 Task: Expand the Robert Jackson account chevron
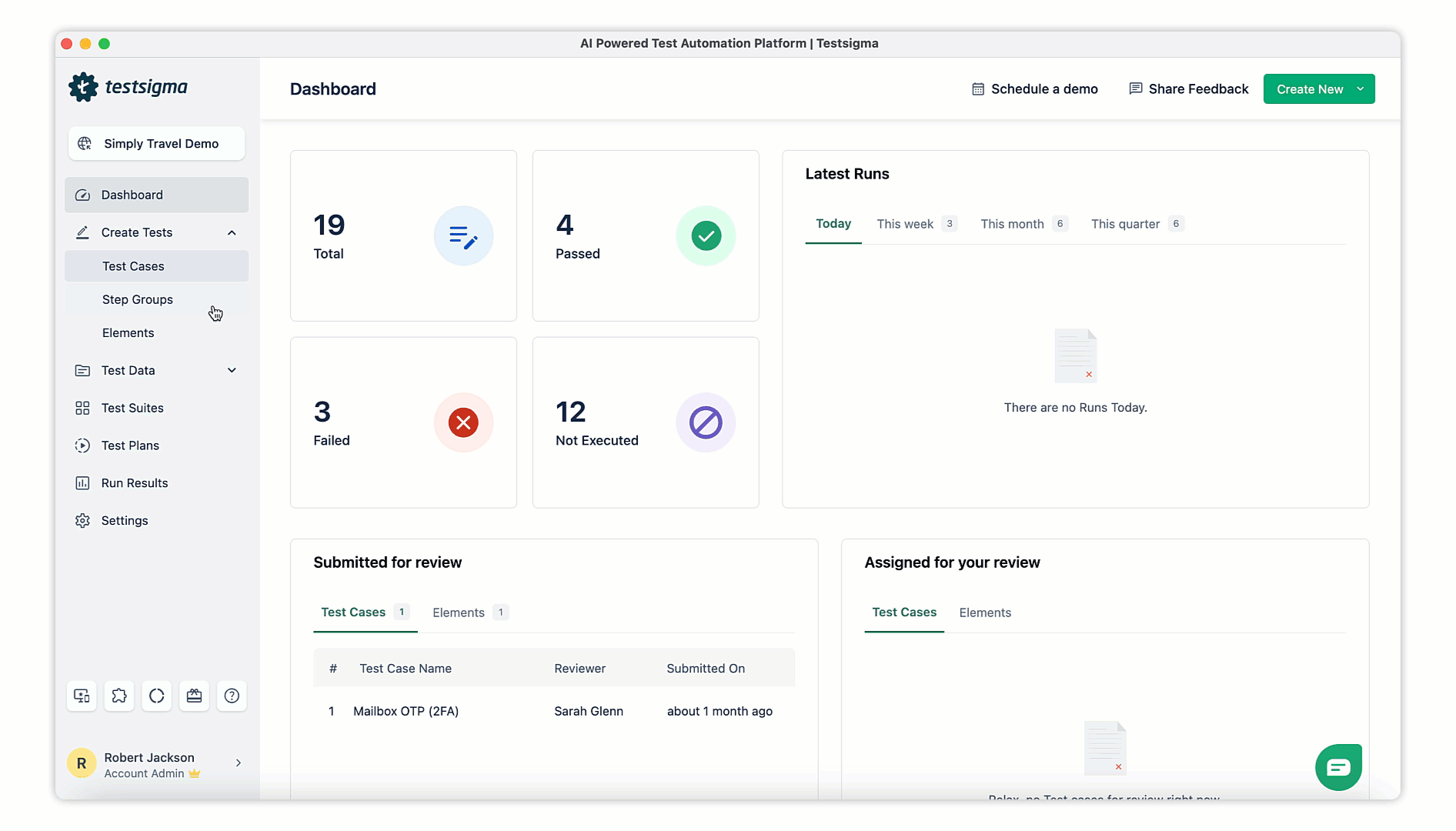(239, 763)
